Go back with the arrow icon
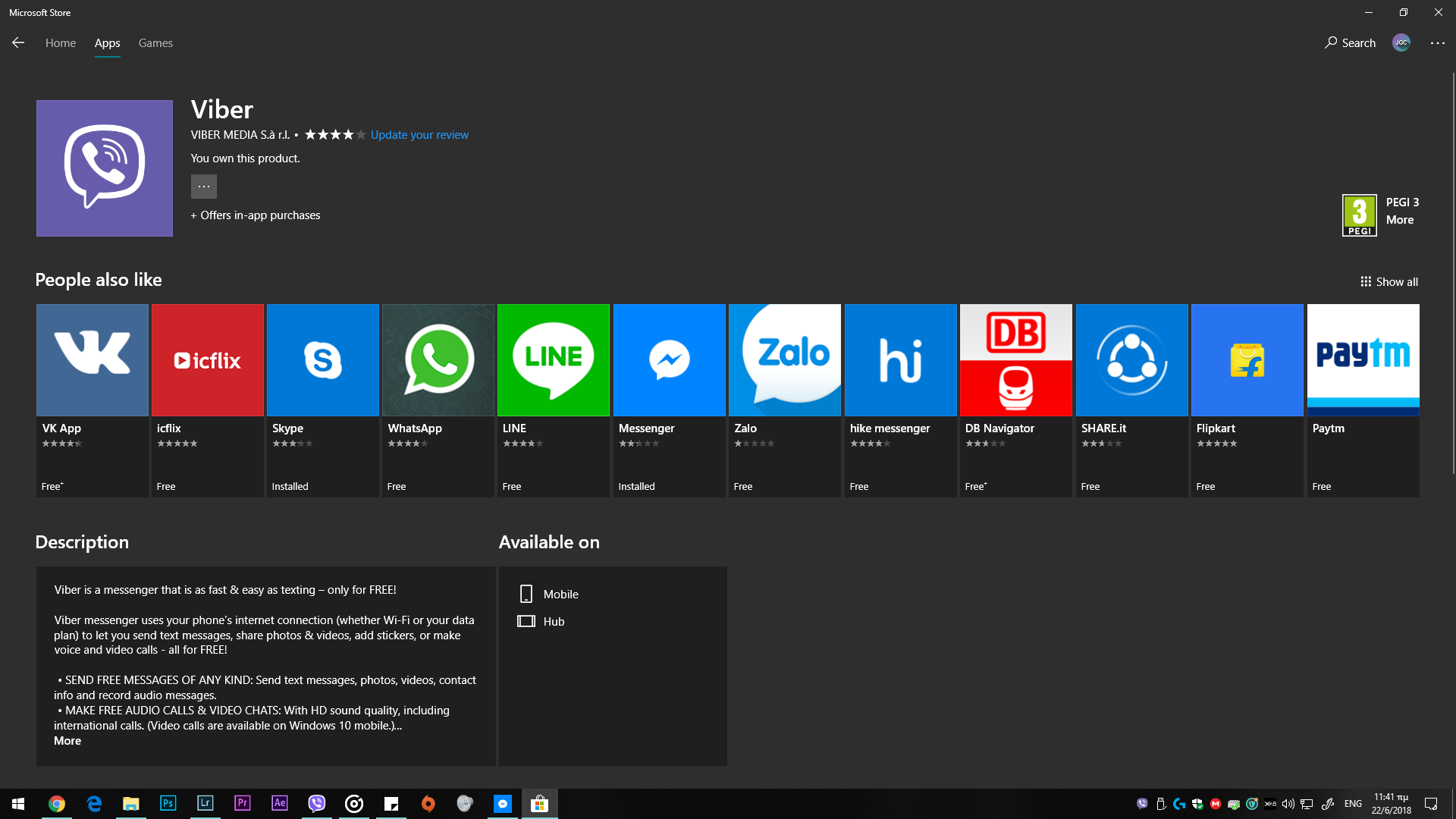 18,43
